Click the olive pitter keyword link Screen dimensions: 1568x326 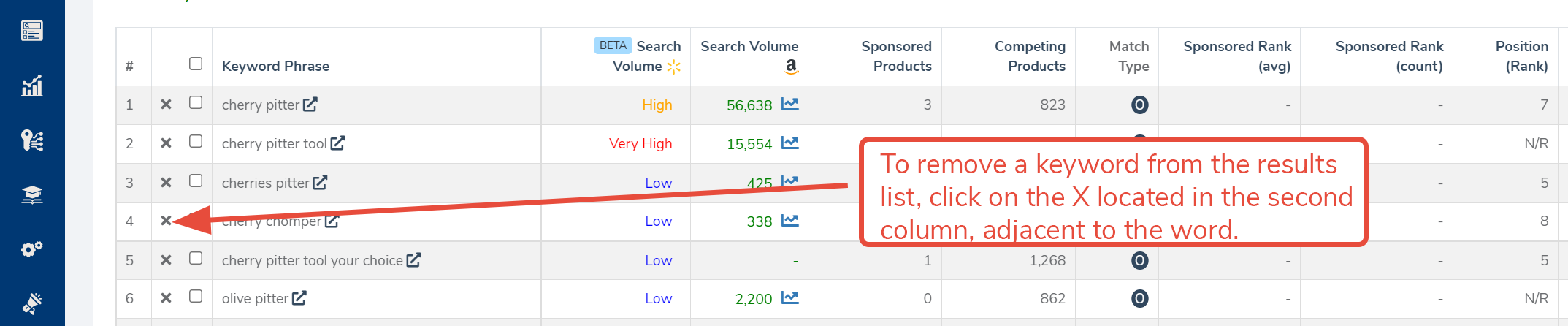[x=255, y=298]
